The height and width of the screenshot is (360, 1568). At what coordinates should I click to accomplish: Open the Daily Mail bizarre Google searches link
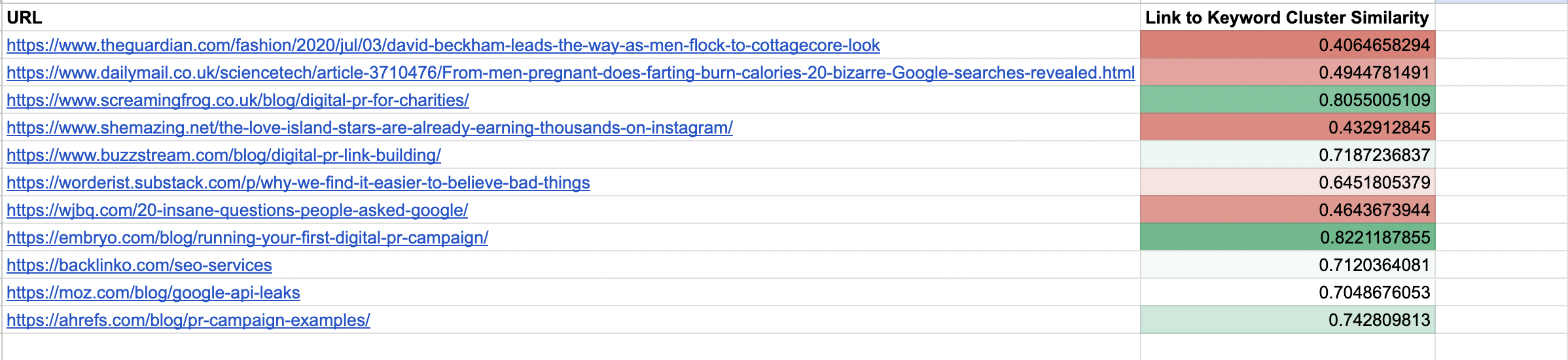[x=571, y=73]
